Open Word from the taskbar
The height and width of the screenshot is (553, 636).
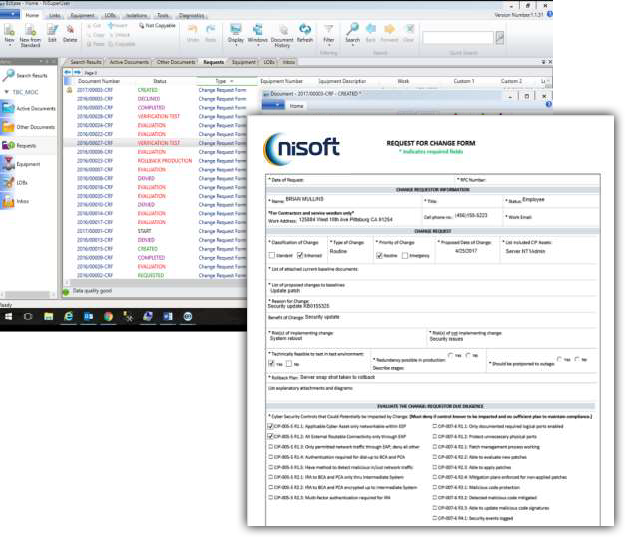point(168,316)
